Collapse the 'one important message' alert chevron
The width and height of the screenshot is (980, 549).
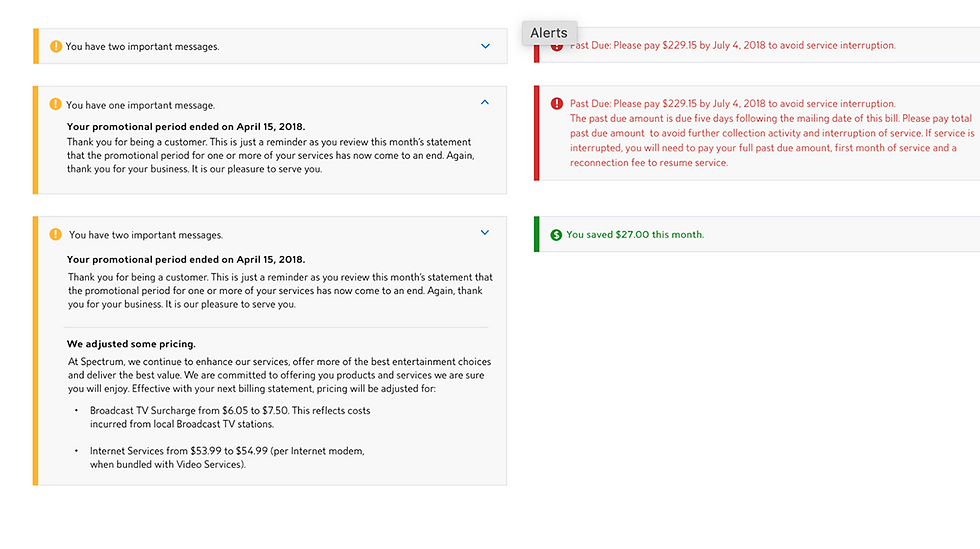tap(484, 102)
